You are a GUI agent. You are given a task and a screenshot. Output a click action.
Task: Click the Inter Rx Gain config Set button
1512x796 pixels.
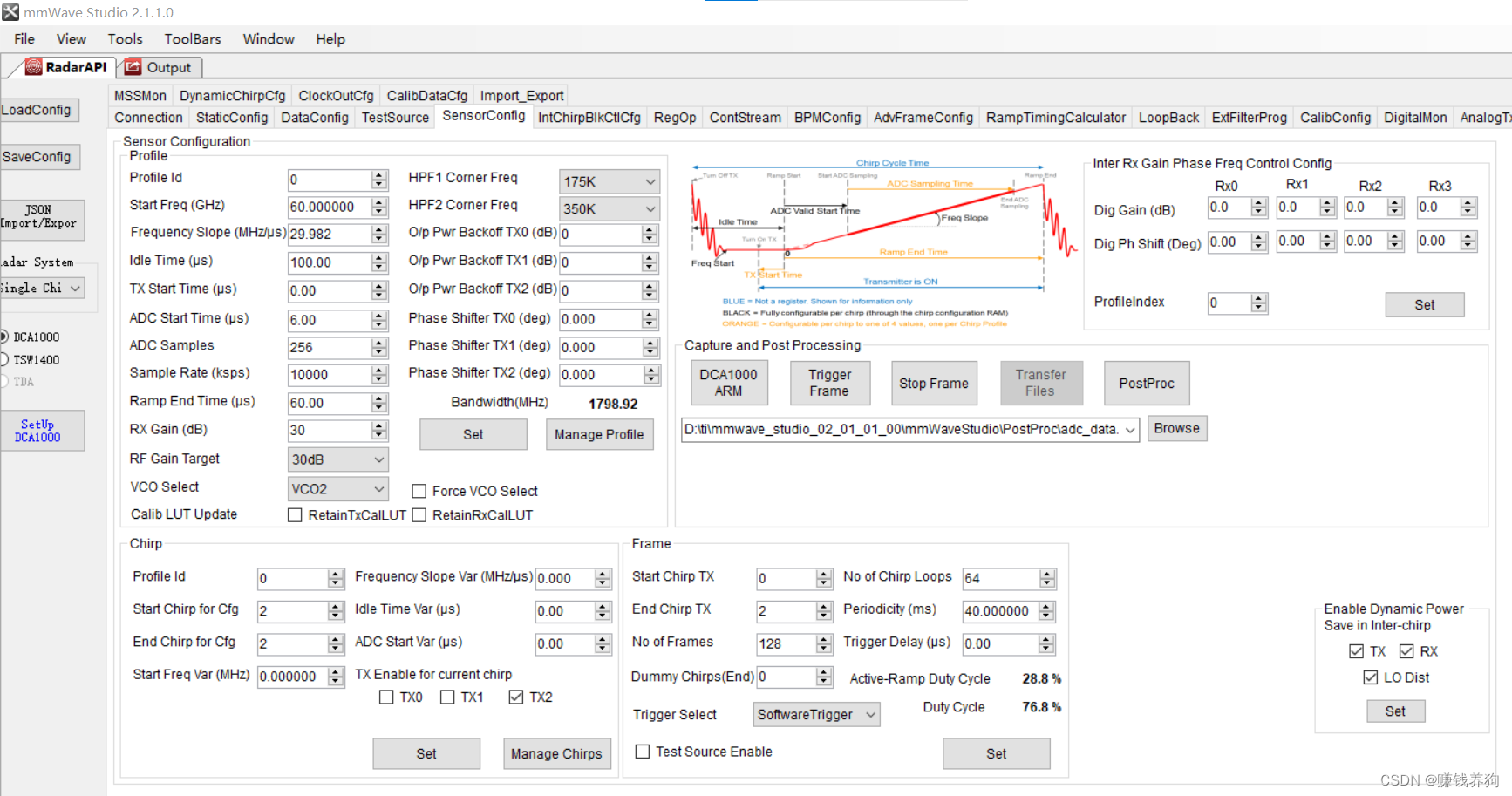(1425, 304)
